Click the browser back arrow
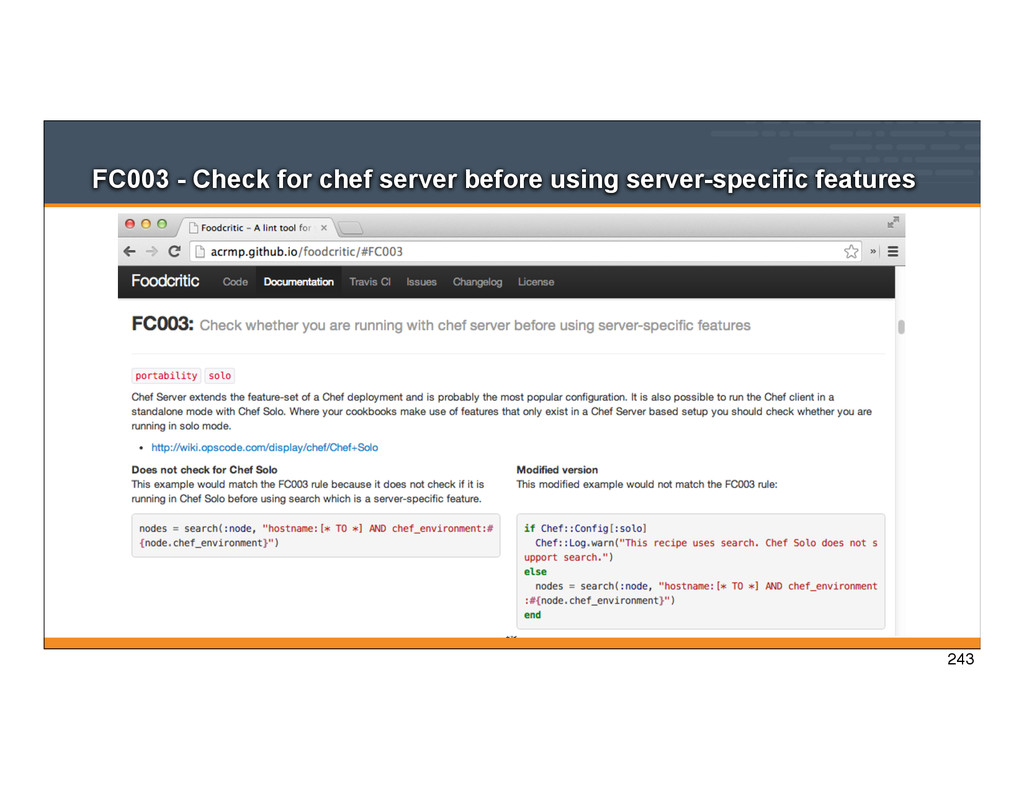 tap(129, 251)
